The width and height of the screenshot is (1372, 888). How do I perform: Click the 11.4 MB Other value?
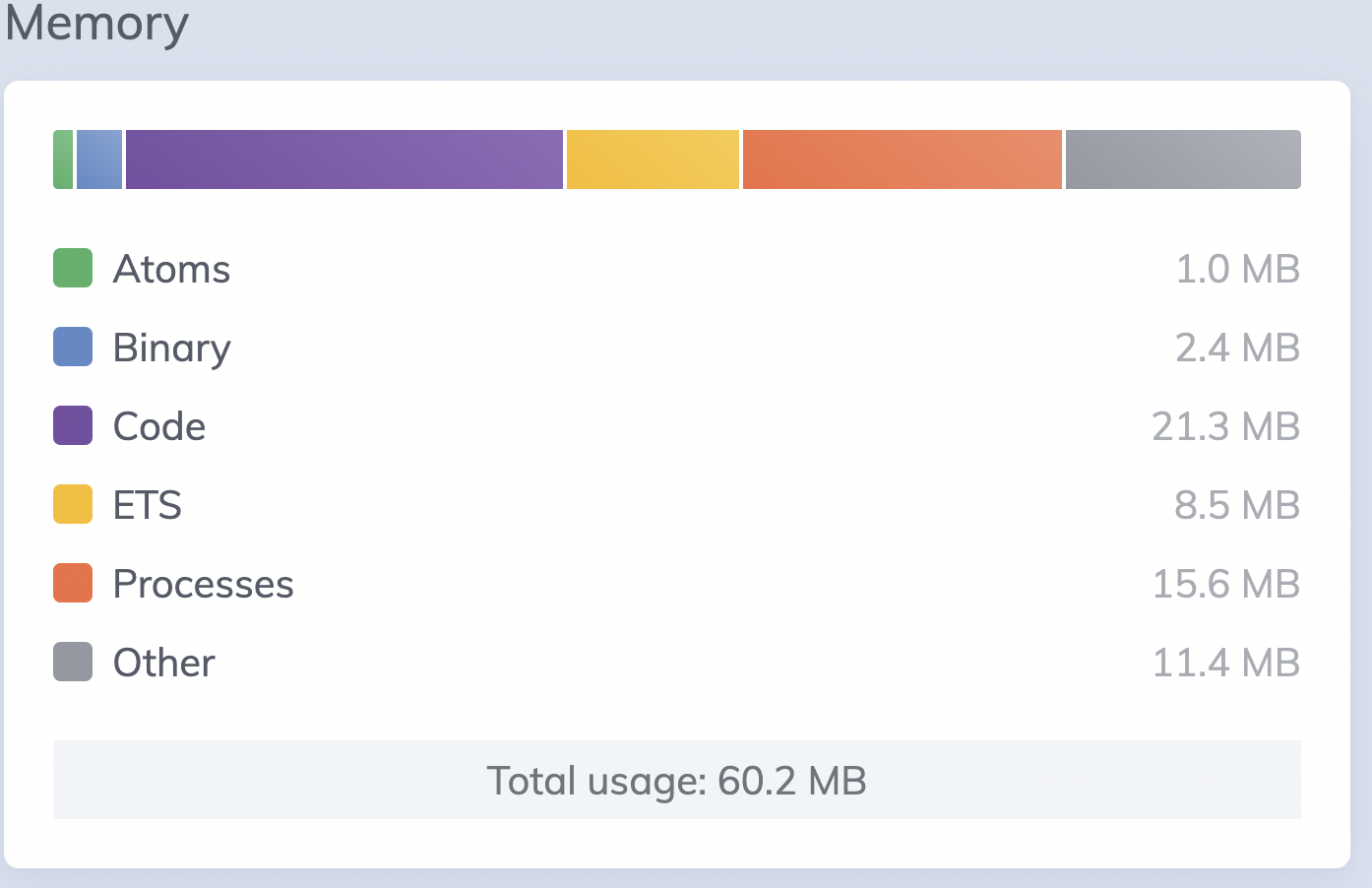point(1226,663)
